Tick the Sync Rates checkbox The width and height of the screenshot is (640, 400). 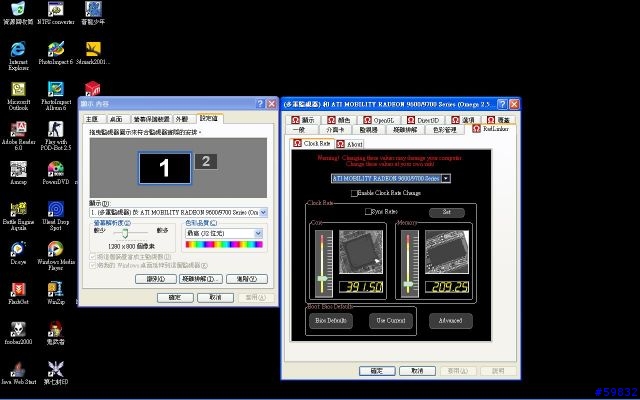[368, 211]
